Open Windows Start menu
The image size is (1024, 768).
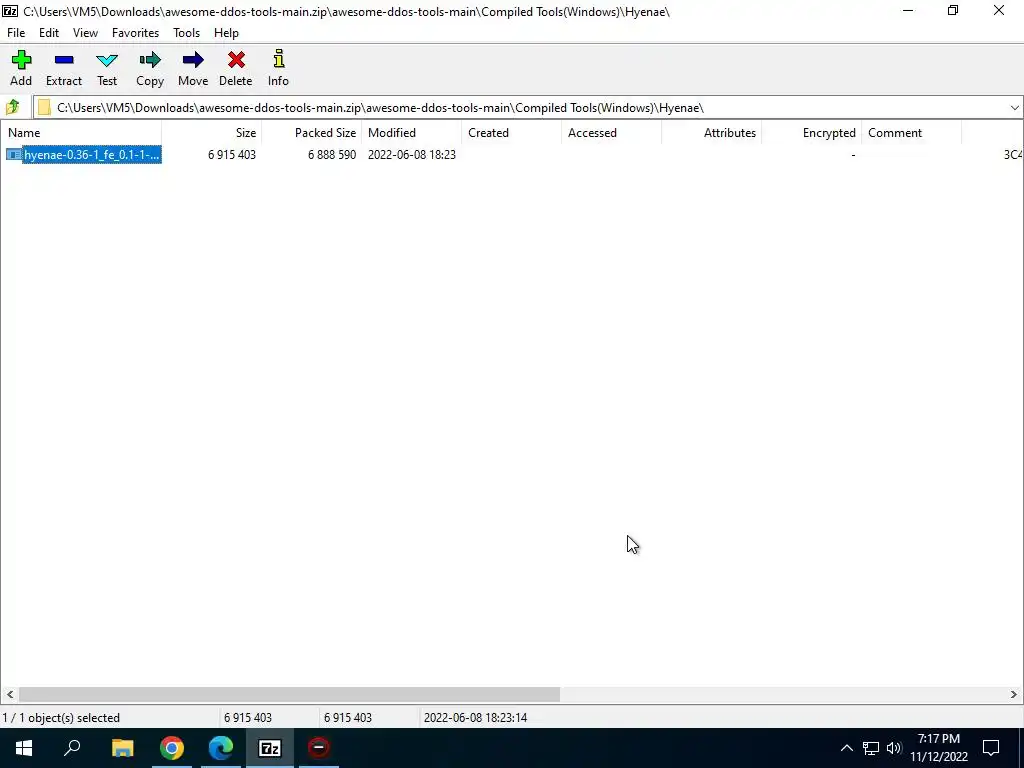[x=24, y=748]
